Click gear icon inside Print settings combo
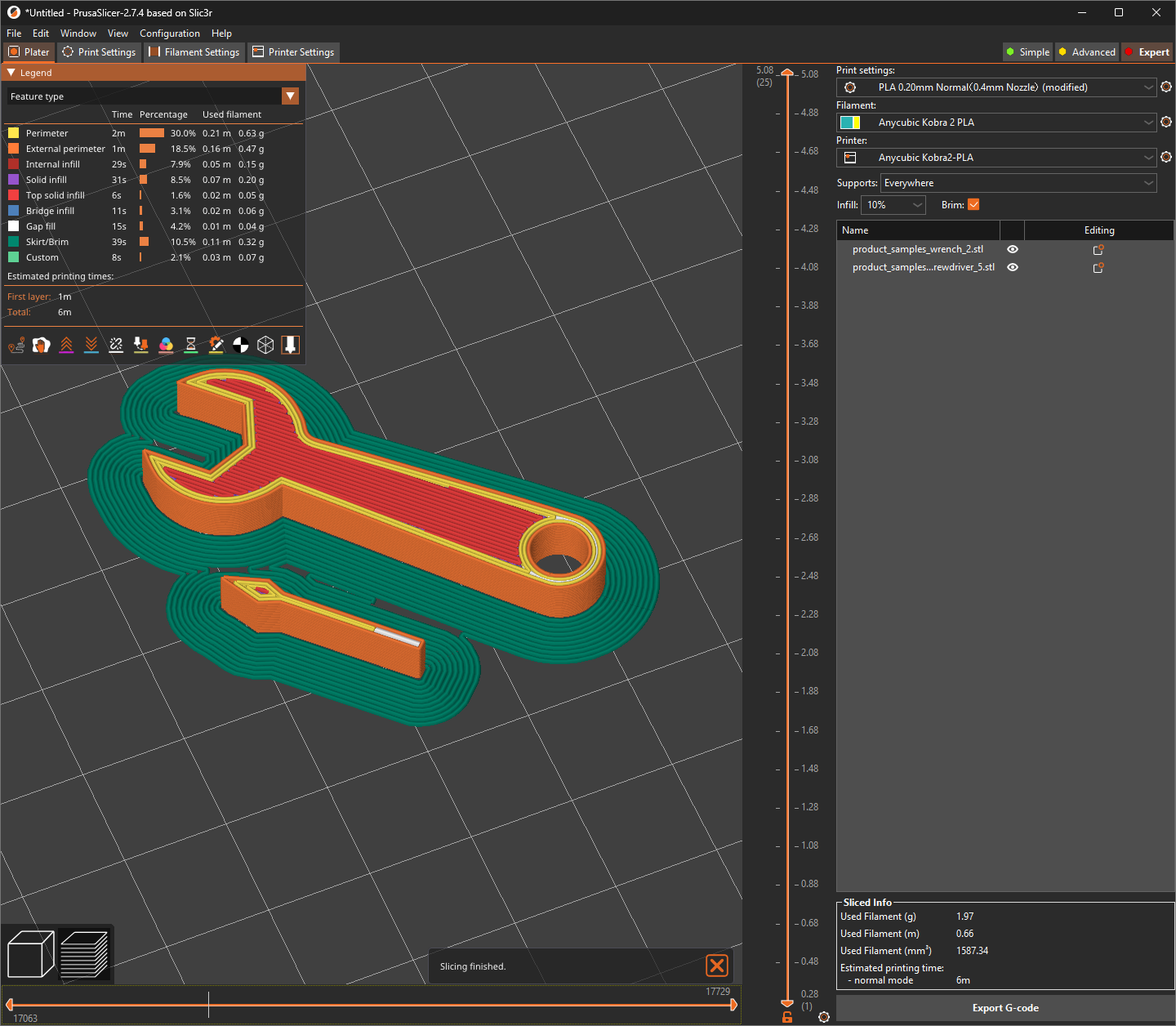This screenshot has height=1026, width=1176. click(x=850, y=87)
